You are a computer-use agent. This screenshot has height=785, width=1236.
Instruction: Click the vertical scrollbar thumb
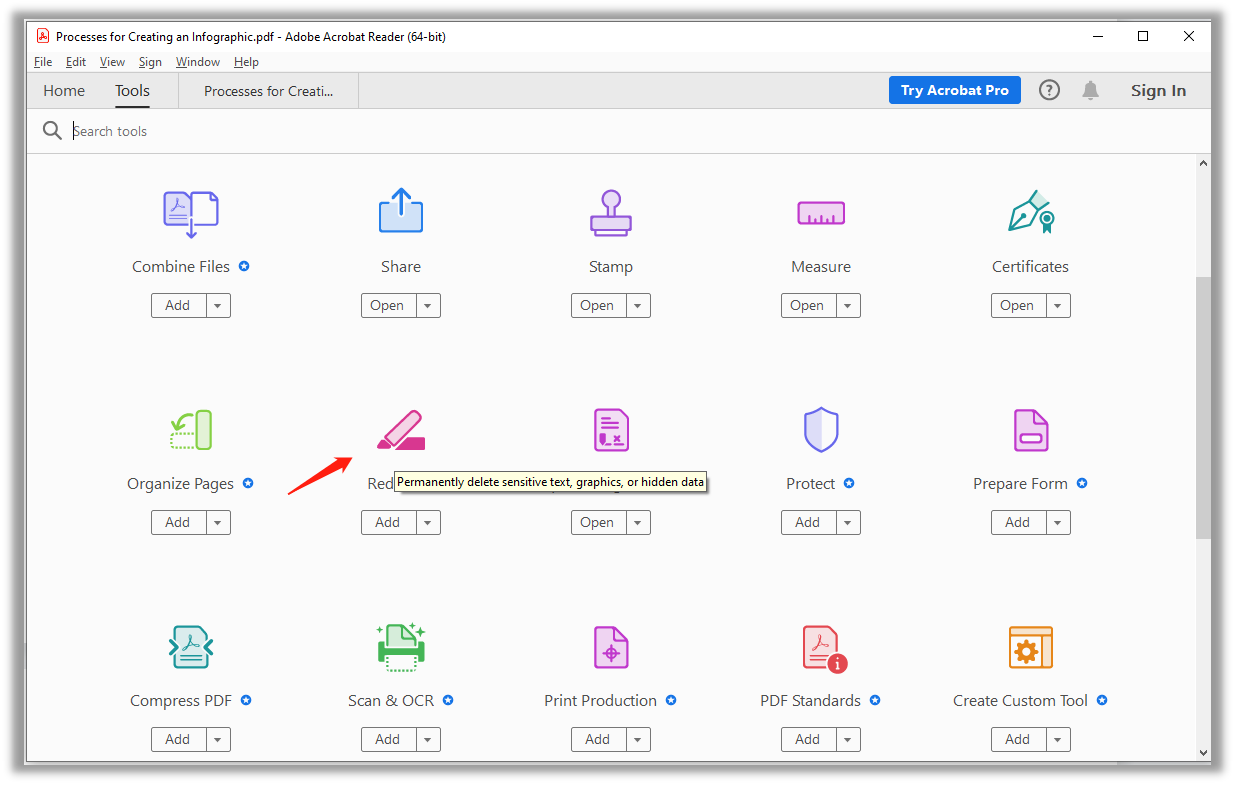[1203, 408]
